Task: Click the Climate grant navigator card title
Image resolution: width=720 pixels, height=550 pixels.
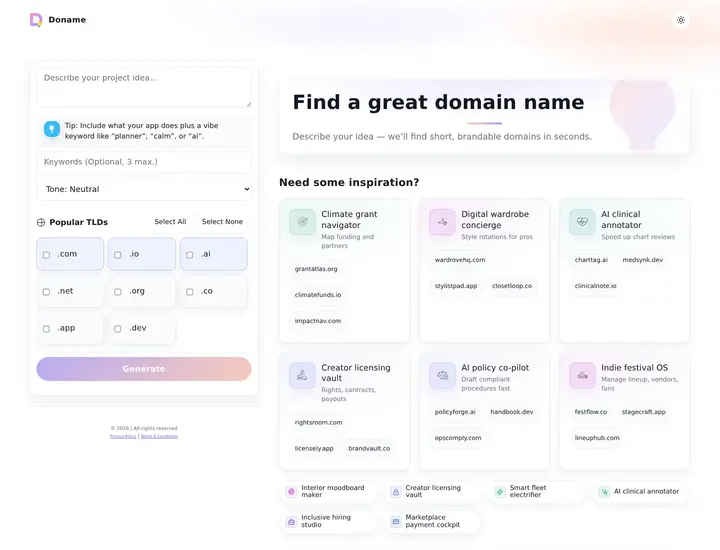Action: (x=349, y=219)
